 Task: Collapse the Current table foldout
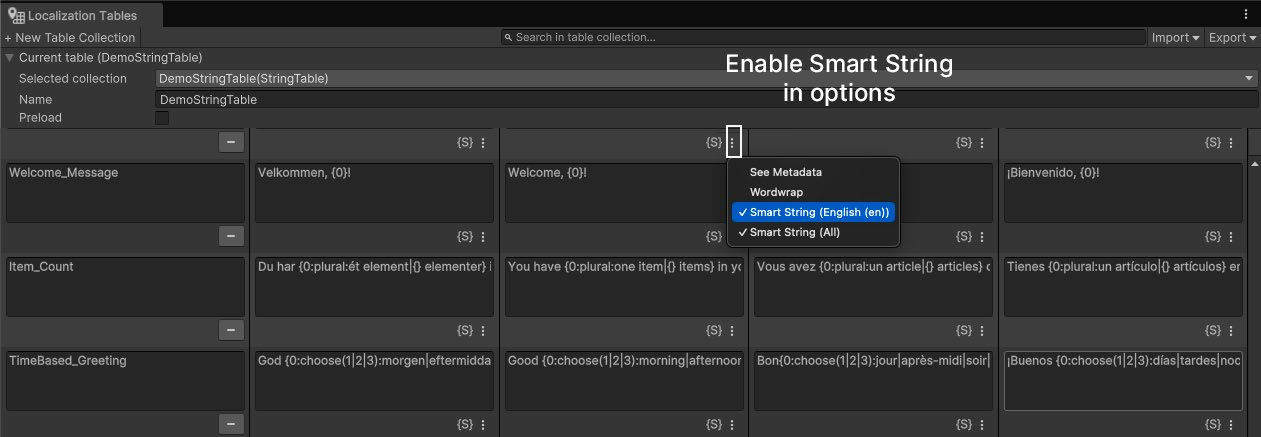(10, 58)
